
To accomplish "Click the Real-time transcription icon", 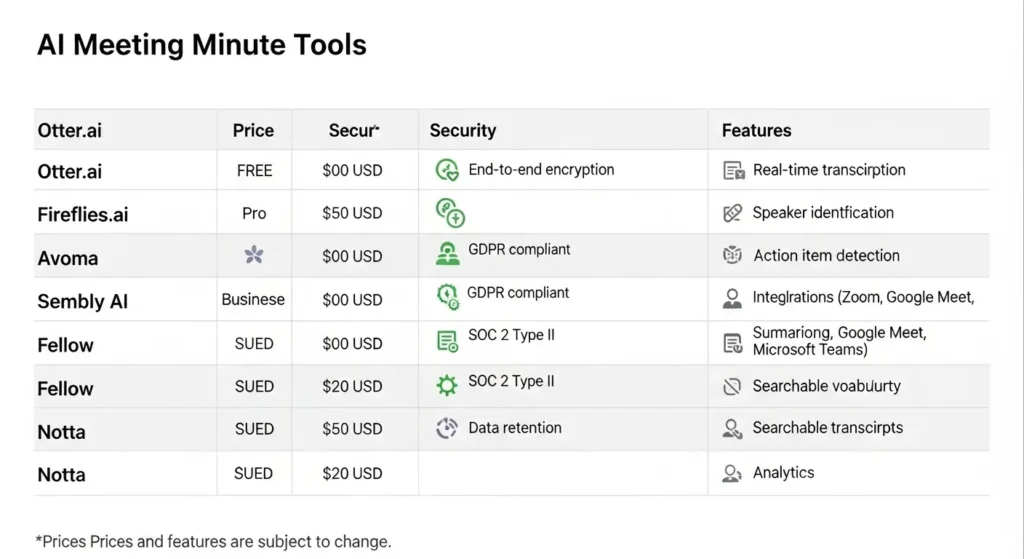I will click(x=734, y=171).
